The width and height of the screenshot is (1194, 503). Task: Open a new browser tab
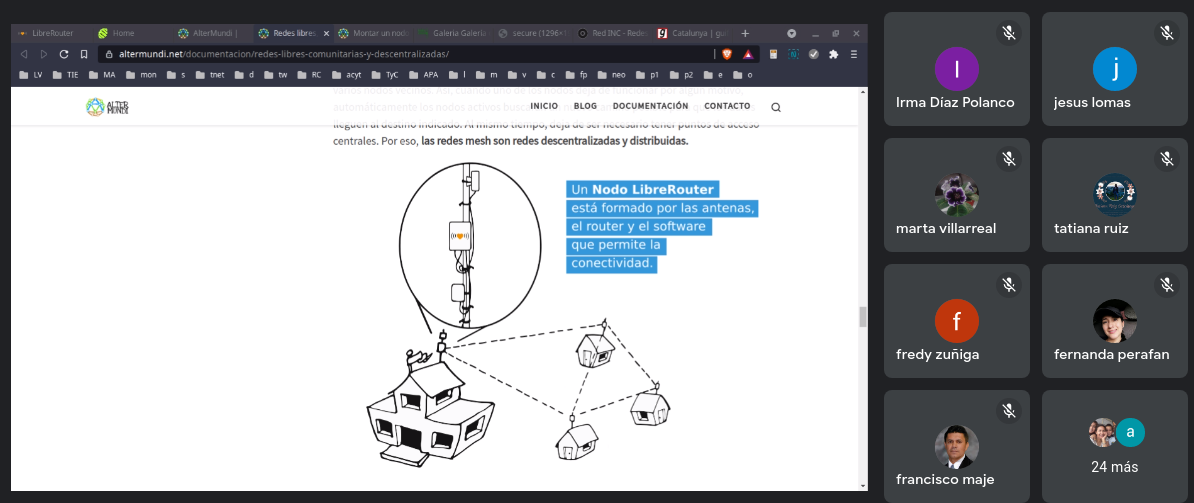pyautogui.click(x=745, y=33)
